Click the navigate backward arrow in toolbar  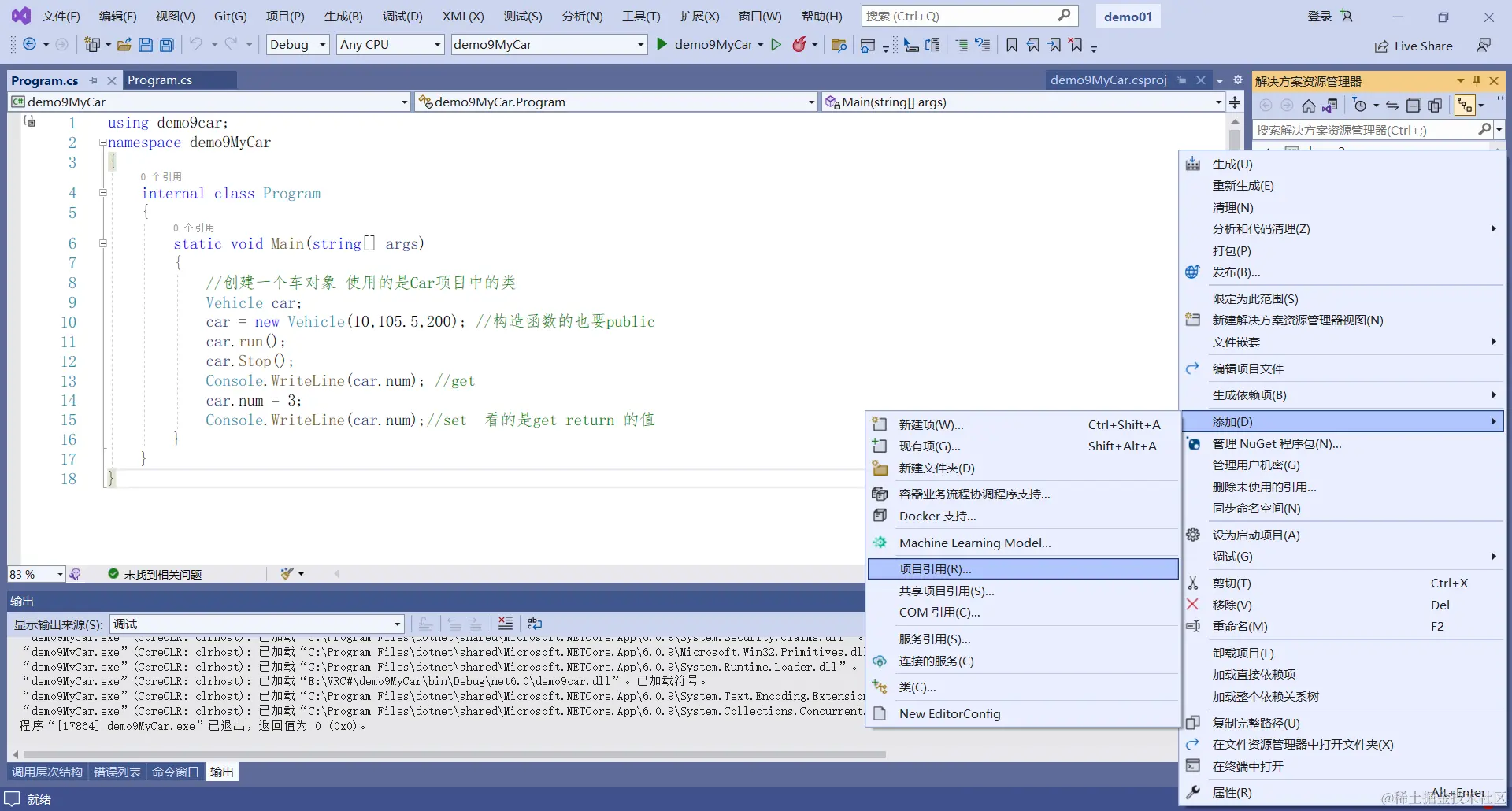(x=29, y=45)
